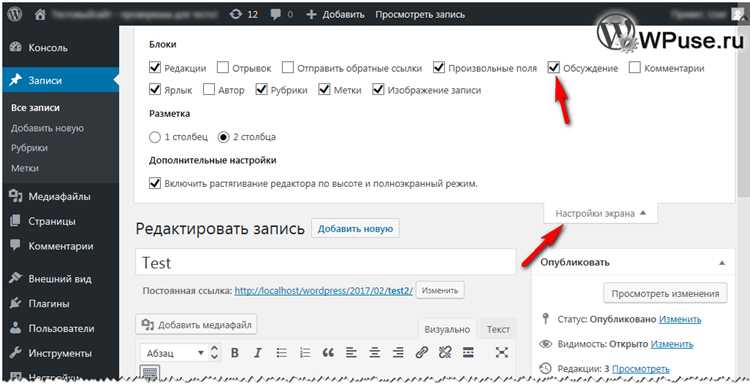The width and height of the screenshot is (750, 385).
Task: Toggle italic formatting in editor
Action: (258, 353)
